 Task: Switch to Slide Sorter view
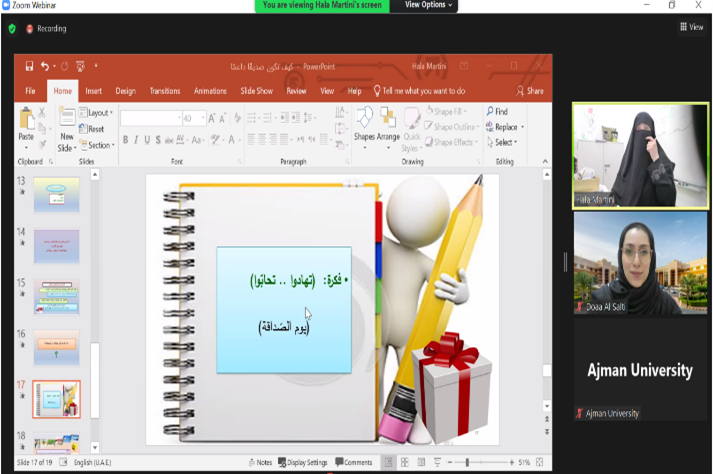(x=403, y=463)
